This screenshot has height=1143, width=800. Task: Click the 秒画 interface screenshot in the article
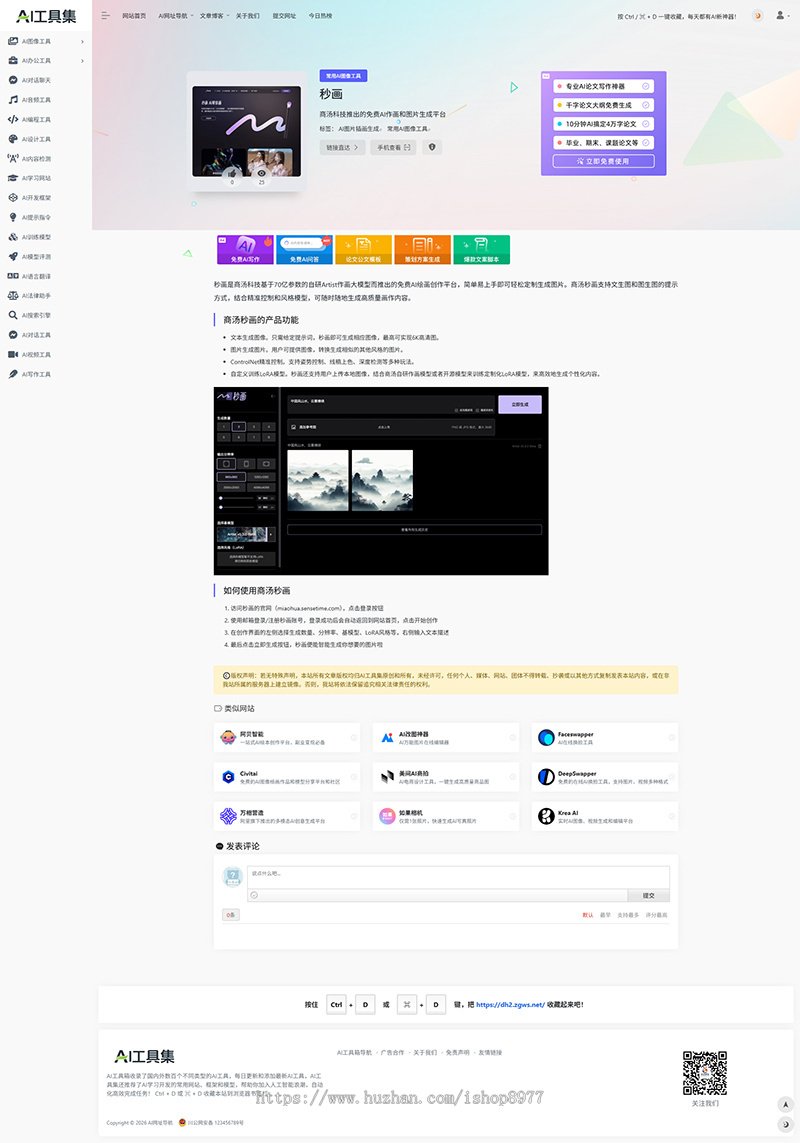pyautogui.click(x=381, y=481)
